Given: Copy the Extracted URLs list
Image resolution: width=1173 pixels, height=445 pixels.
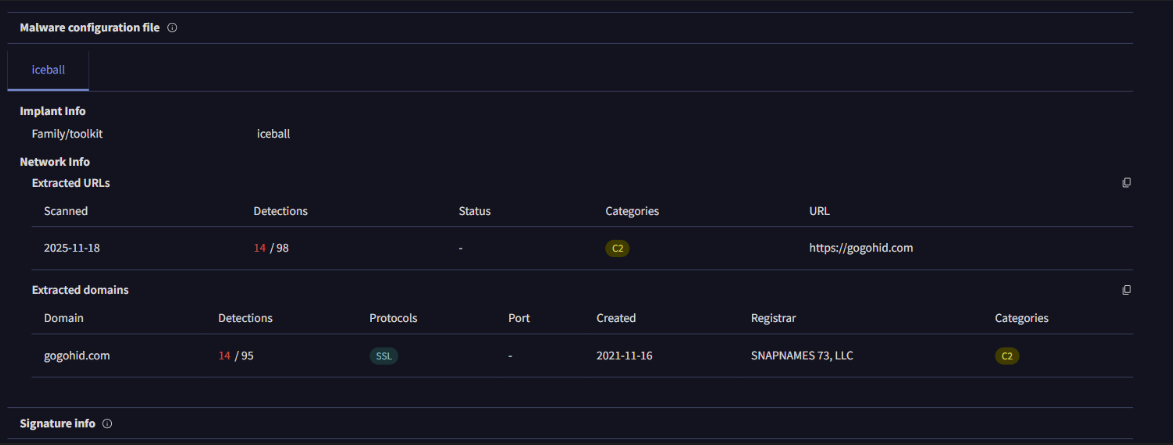Looking at the screenshot, I should coord(1126,183).
